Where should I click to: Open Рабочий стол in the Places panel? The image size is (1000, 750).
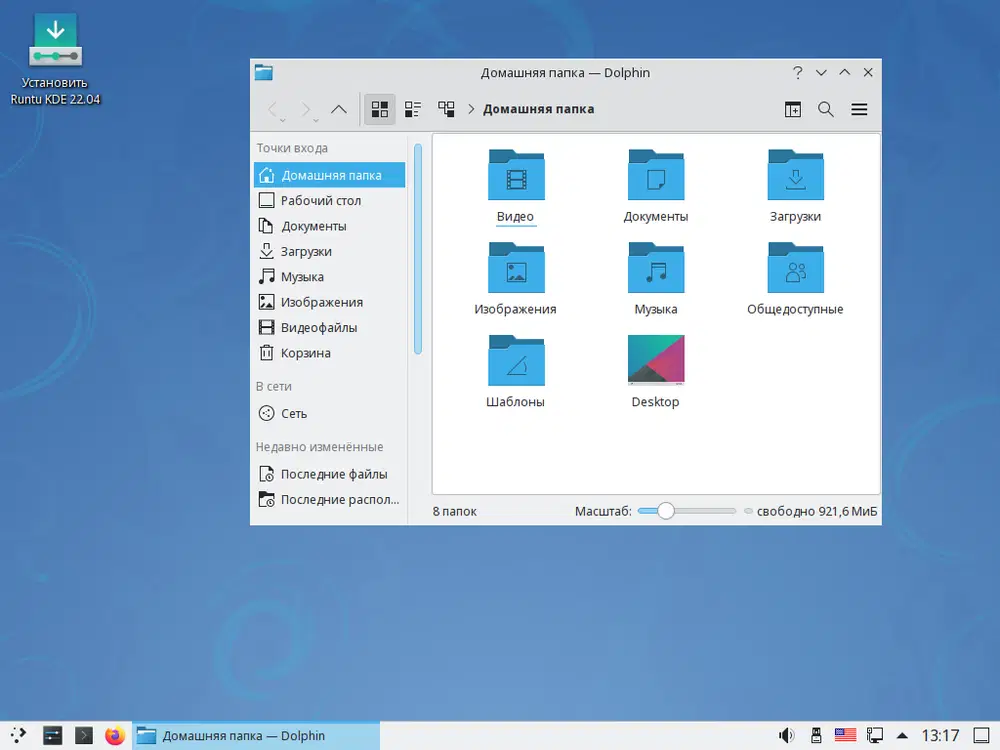[330, 200]
